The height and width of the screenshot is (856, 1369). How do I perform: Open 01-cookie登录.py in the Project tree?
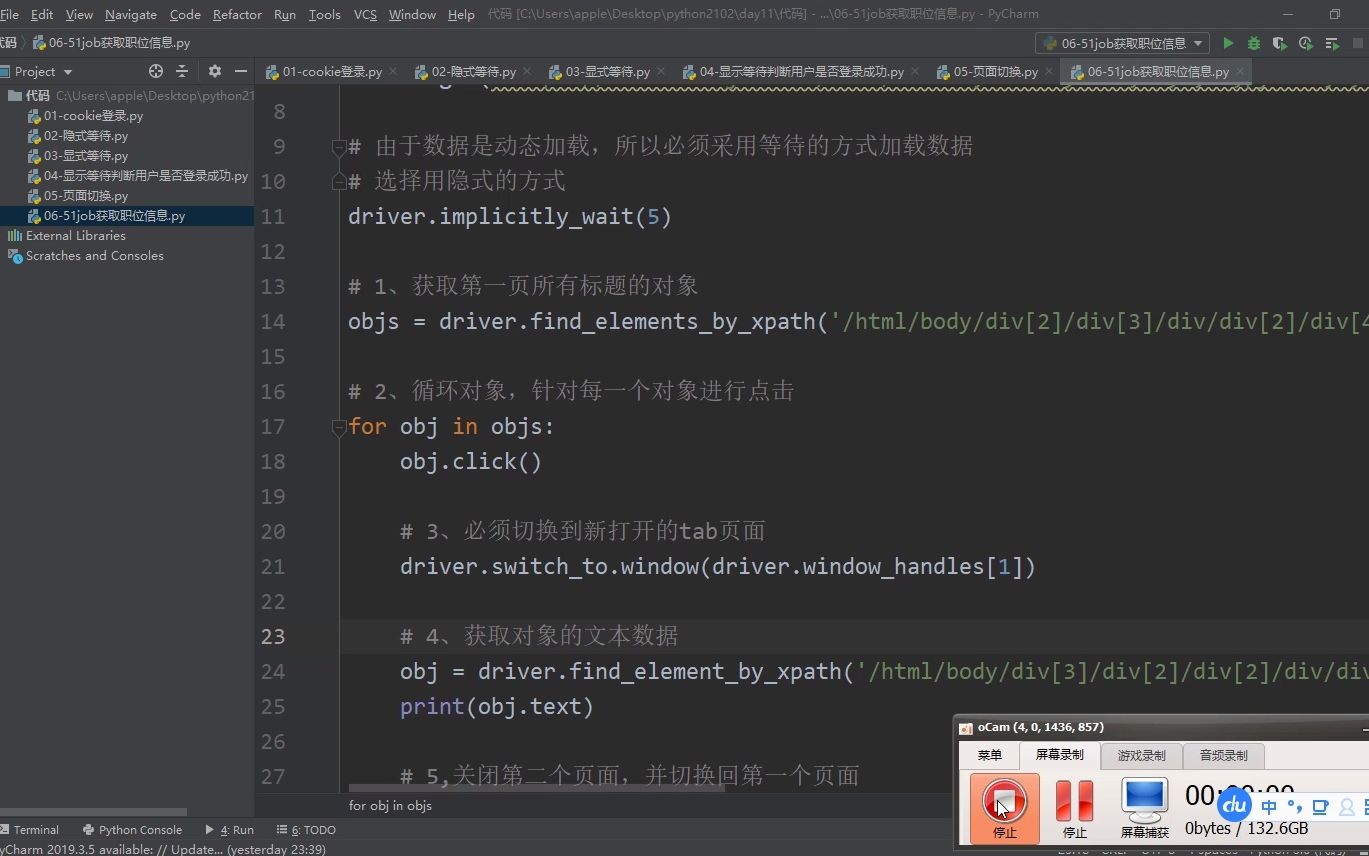tap(93, 115)
